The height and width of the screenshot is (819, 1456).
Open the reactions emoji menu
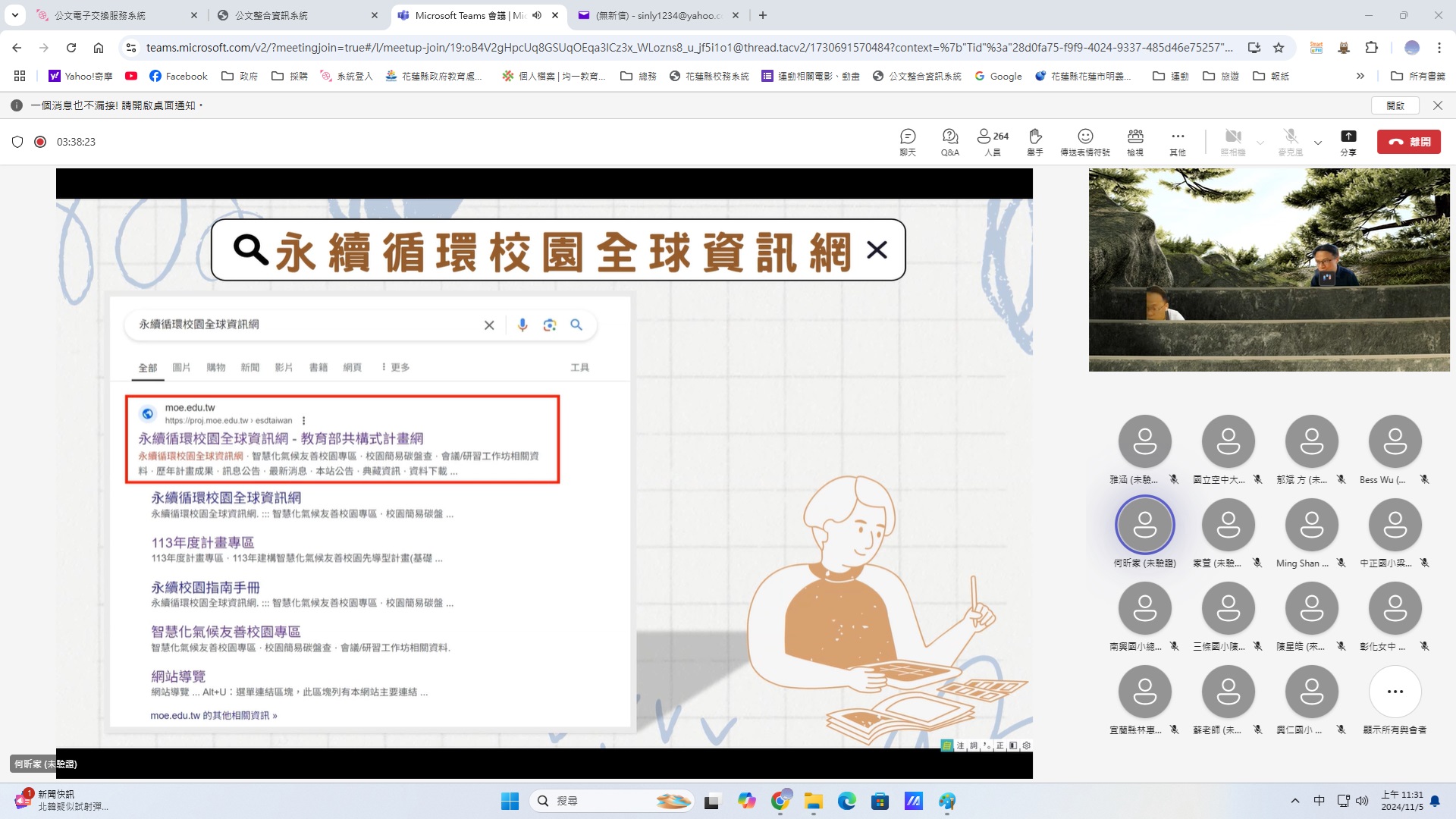(x=1085, y=141)
